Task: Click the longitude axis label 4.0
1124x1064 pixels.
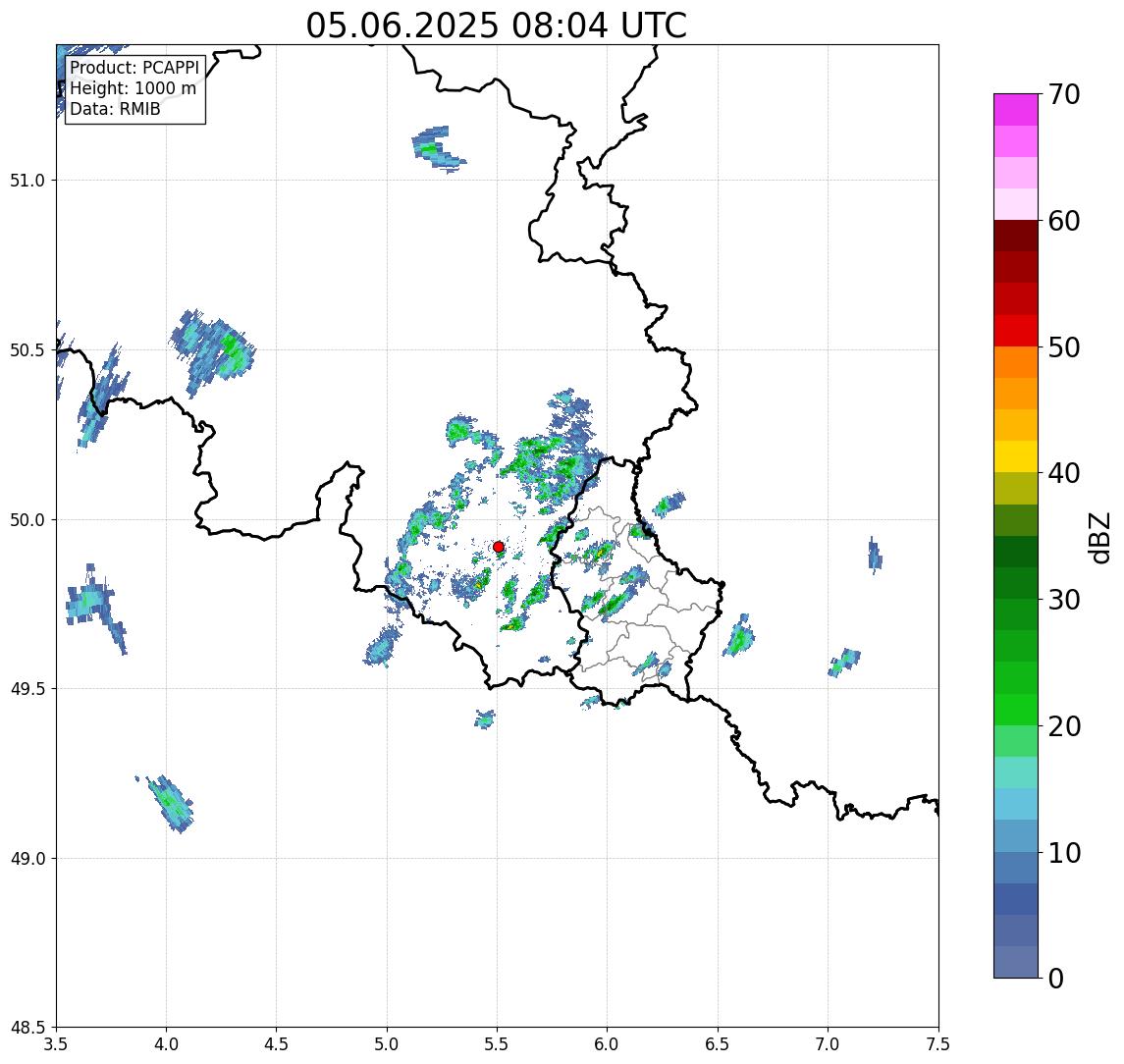Action: click(166, 1044)
